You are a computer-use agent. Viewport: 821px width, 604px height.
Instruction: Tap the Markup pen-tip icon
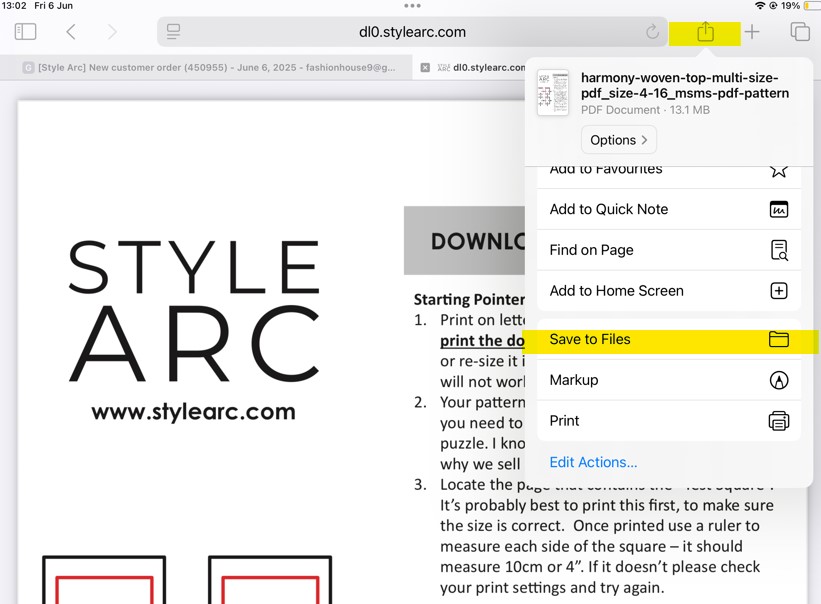click(x=779, y=380)
